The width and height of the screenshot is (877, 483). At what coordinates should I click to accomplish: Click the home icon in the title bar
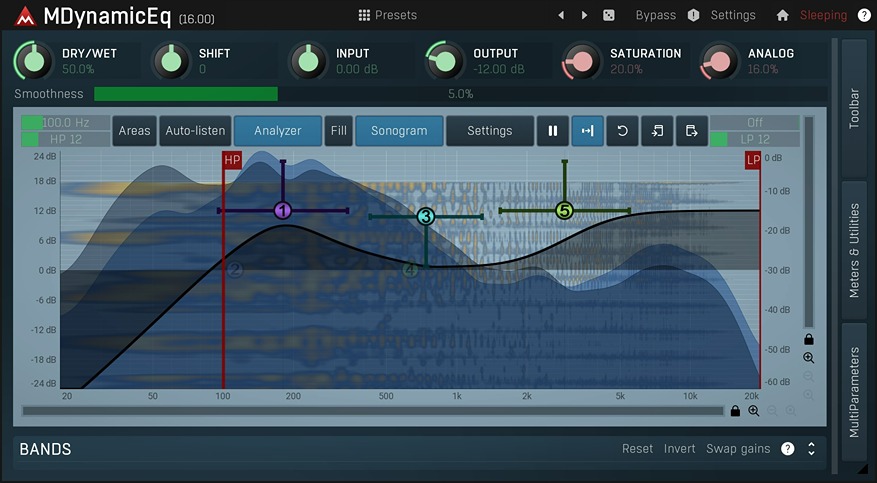782,15
